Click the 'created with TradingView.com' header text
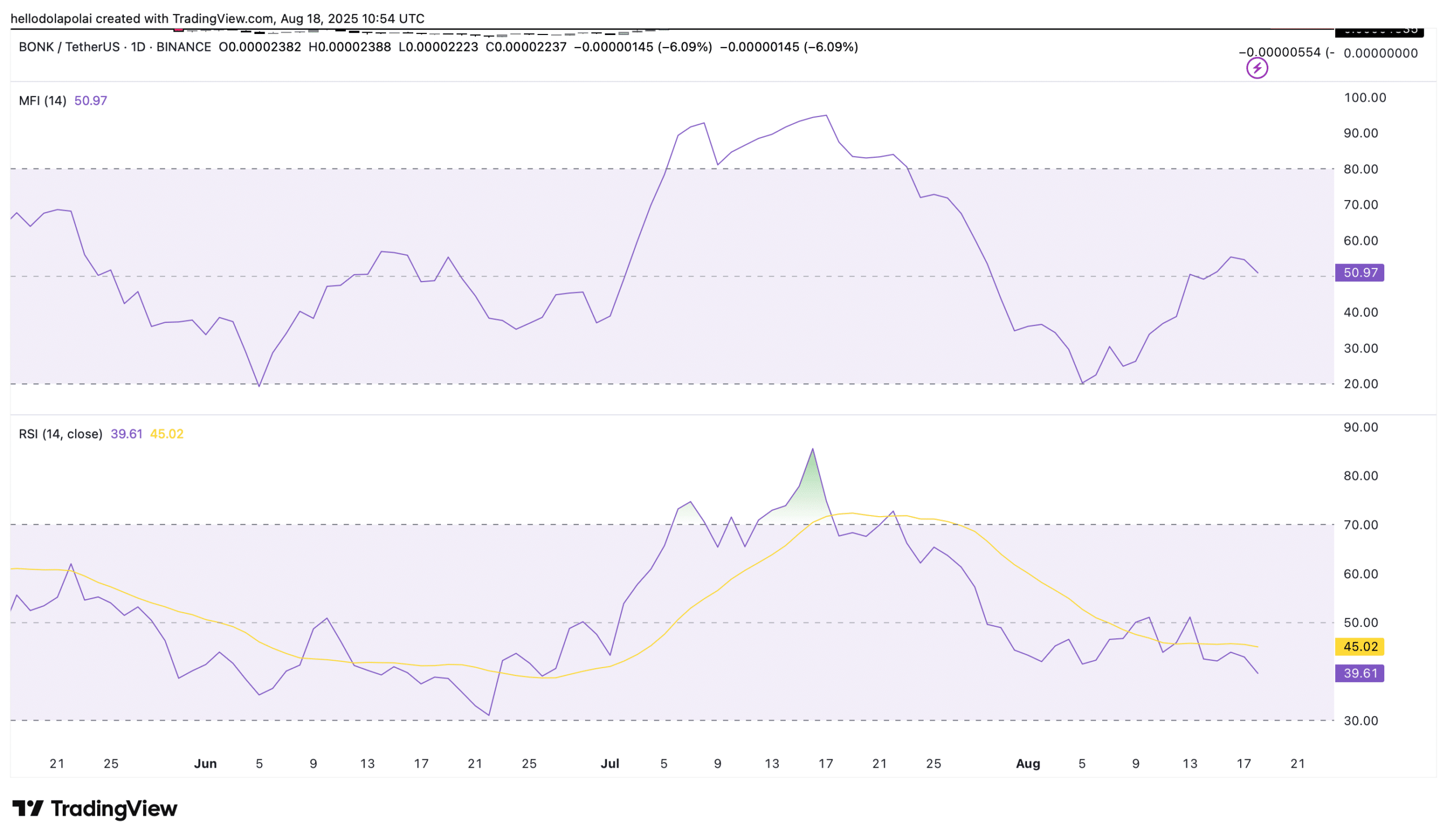The height and width of the screenshot is (840, 1447). pyautogui.click(x=184, y=19)
